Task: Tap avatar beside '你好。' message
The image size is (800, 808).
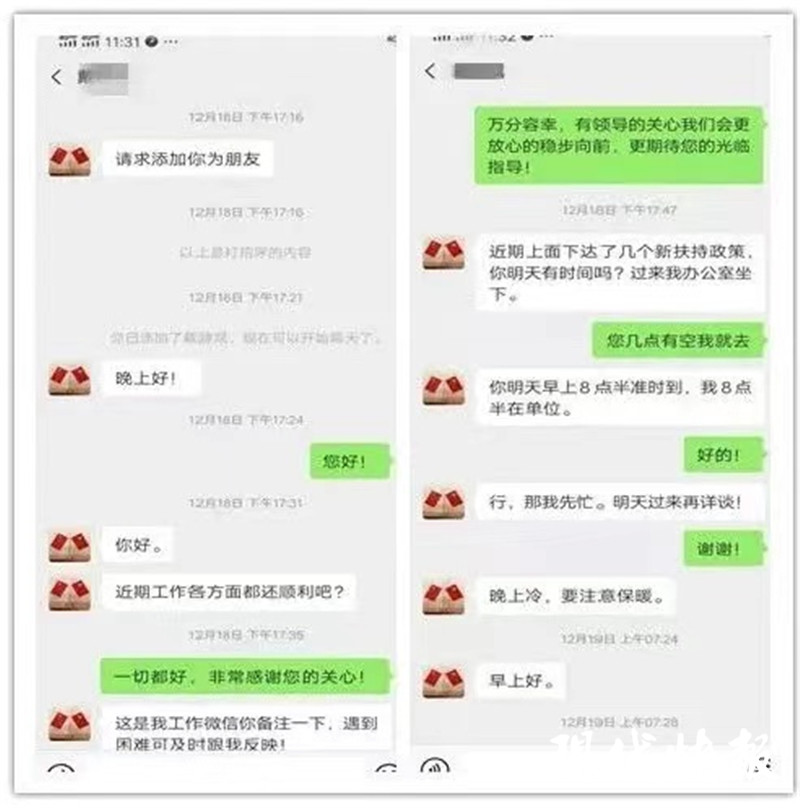Action: tap(70, 546)
